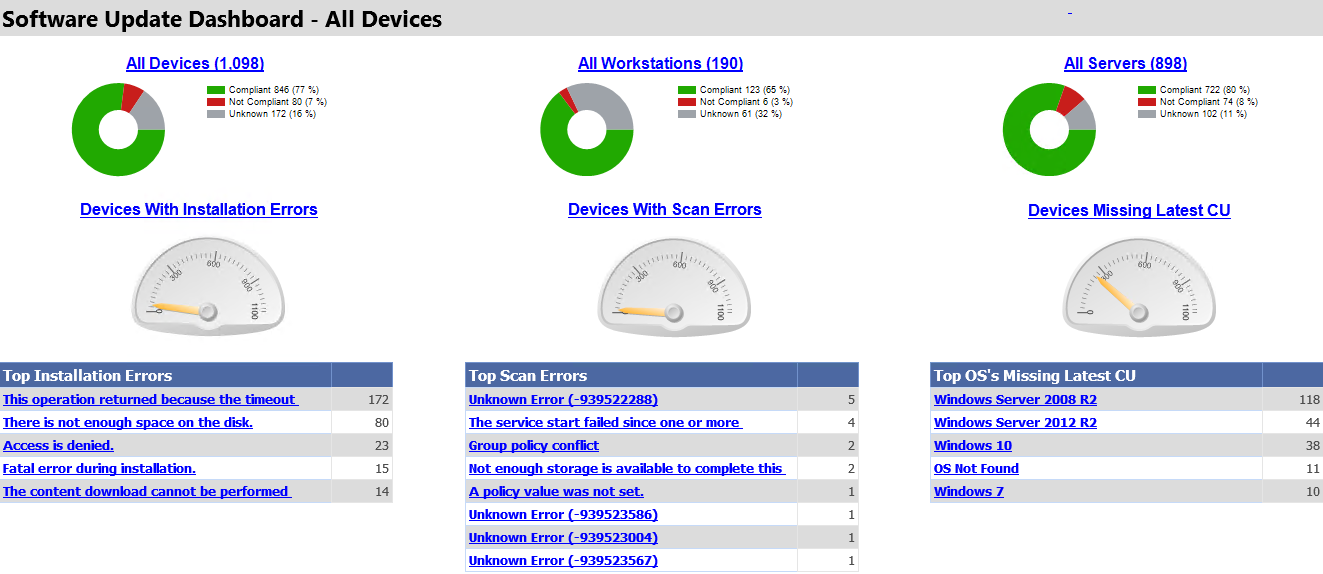
Task: Click gray Unknown swatch in All Workstations legend
Action: 686,114
